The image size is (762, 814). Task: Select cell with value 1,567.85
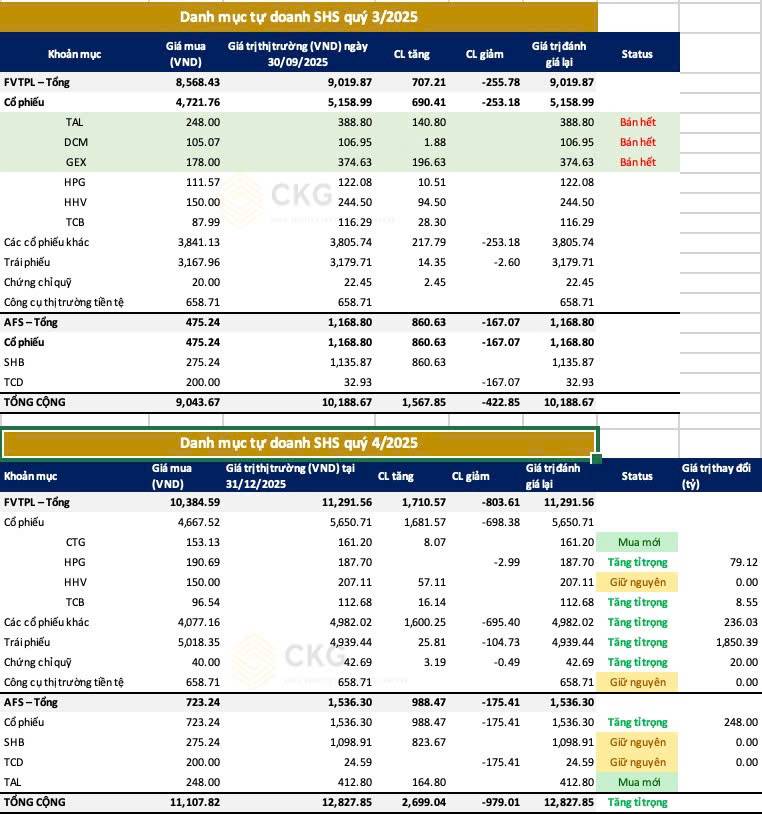tap(424, 402)
